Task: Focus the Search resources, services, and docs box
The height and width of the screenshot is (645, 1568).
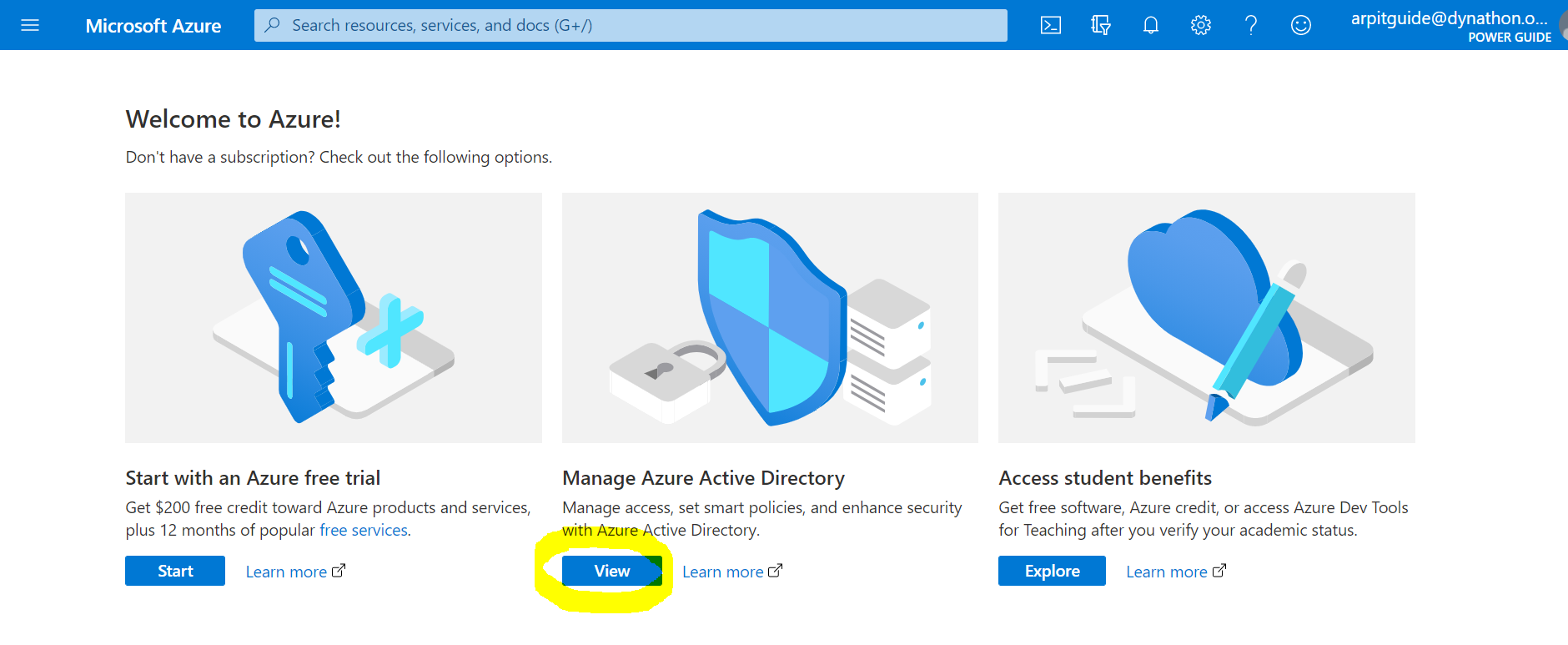Action: pyautogui.click(x=631, y=25)
